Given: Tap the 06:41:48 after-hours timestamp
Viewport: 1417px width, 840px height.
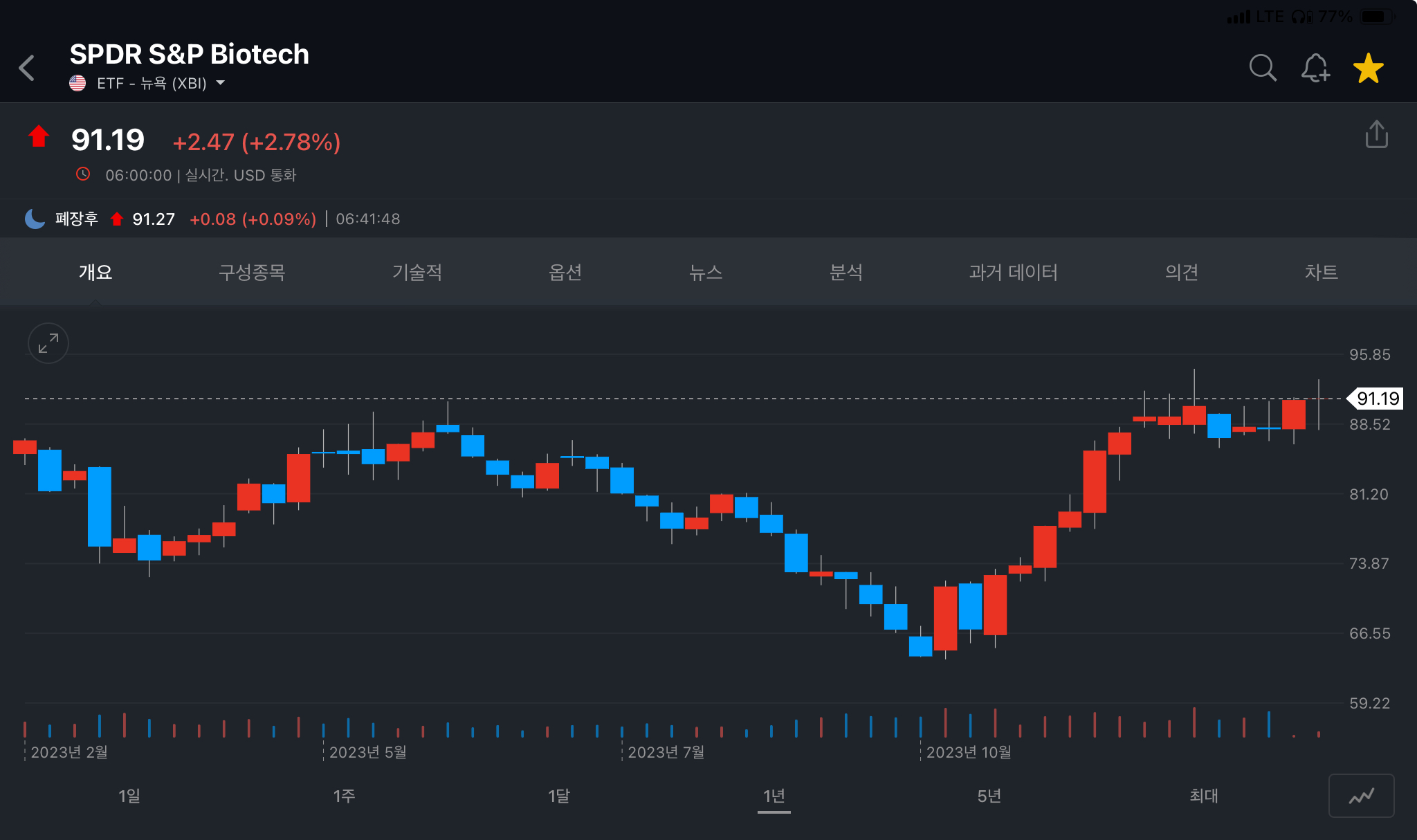Looking at the screenshot, I should coord(368,219).
